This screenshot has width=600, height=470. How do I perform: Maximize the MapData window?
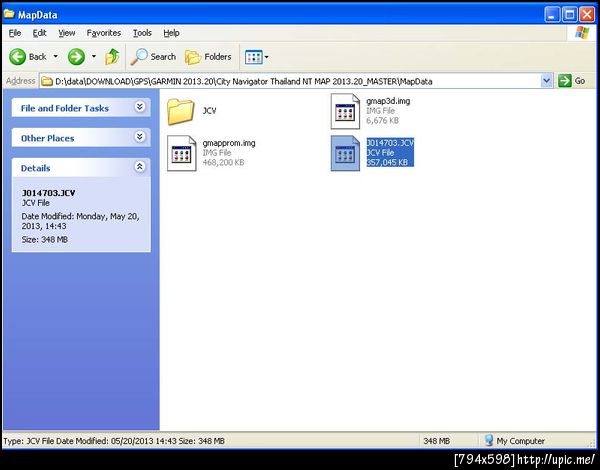tap(569, 15)
